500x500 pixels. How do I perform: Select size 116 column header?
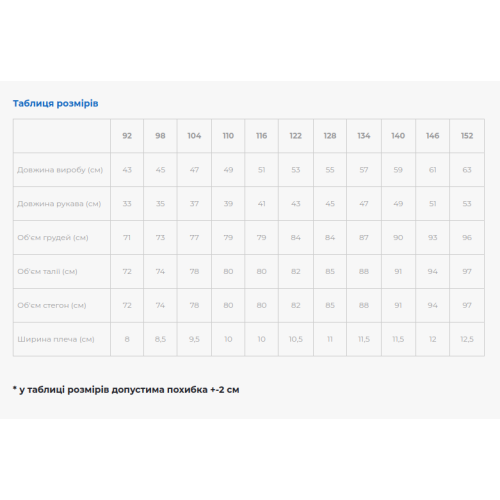pyautogui.click(x=262, y=136)
